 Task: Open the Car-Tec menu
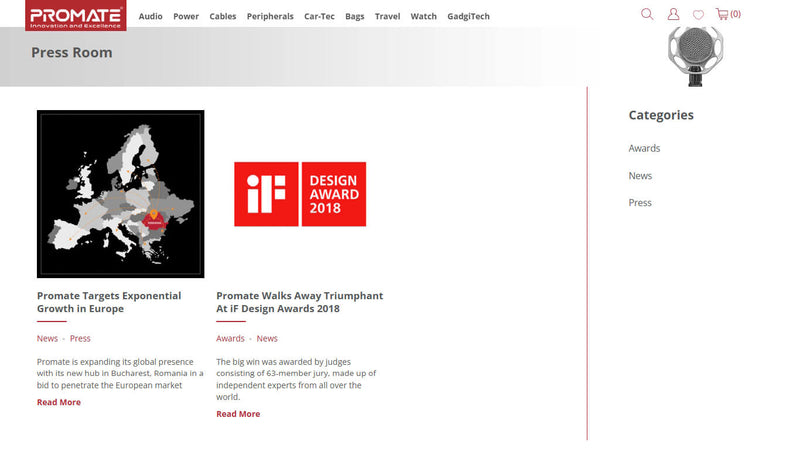(319, 16)
